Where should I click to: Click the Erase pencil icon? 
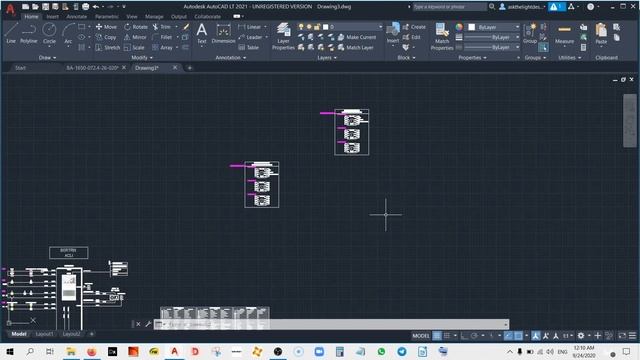click(x=186, y=27)
